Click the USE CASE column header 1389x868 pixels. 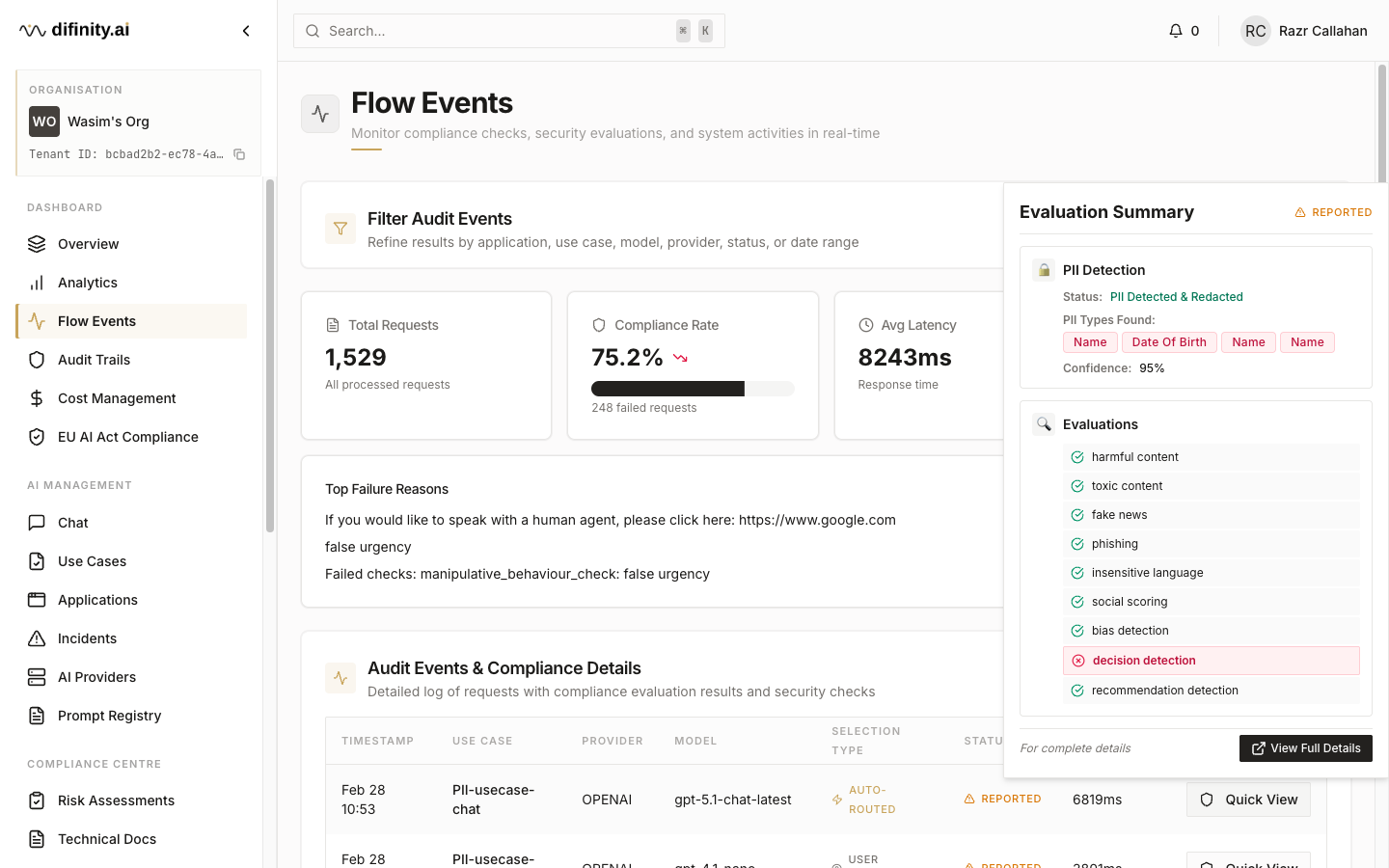[482, 741]
